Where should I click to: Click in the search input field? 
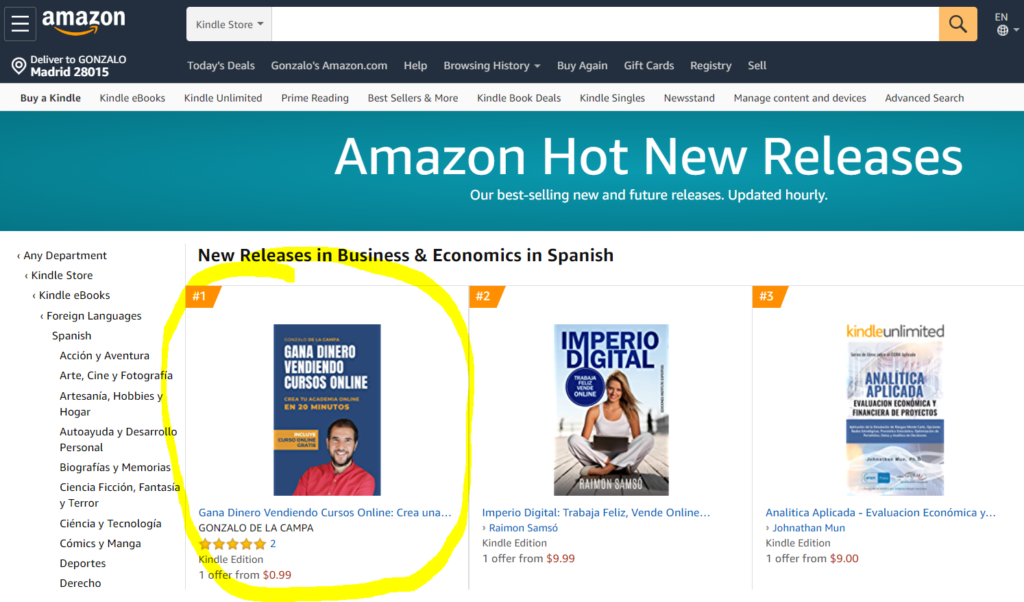pyautogui.click(x=605, y=24)
